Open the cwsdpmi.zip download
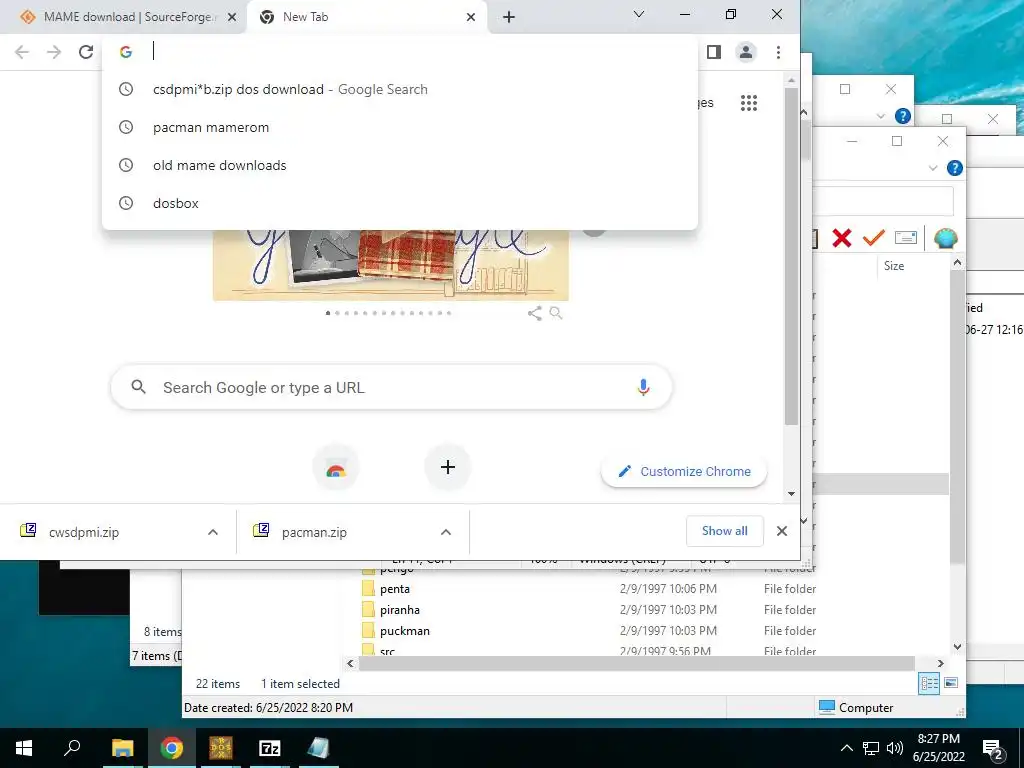The width and height of the screenshot is (1024, 768). (x=84, y=532)
